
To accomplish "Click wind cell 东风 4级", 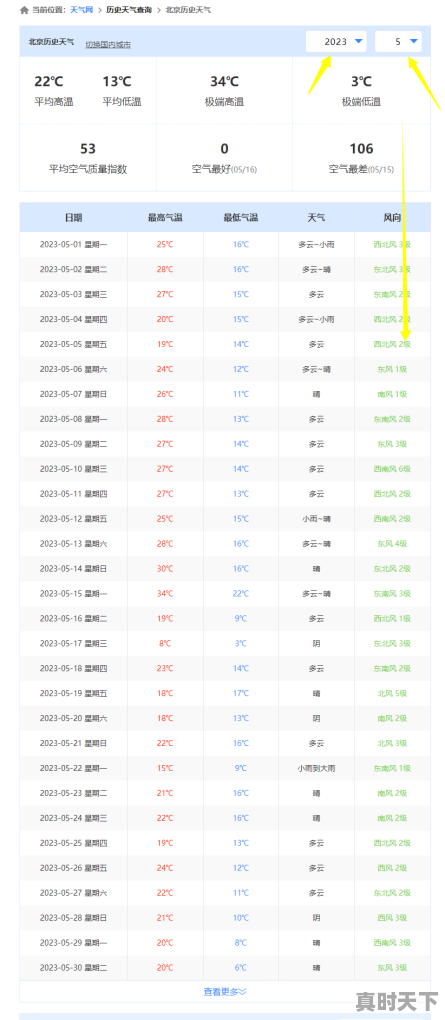I will pyautogui.click(x=392, y=544).
